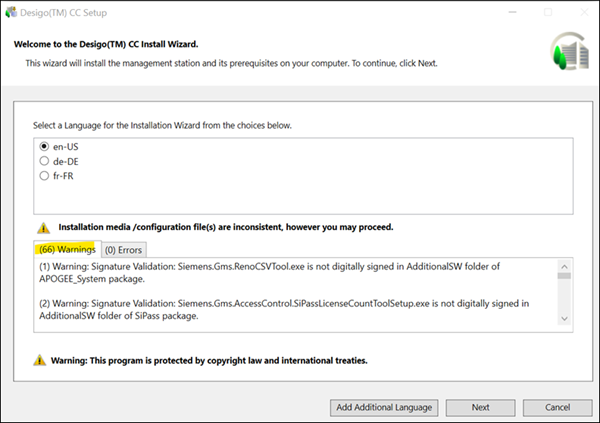Click Next to continue the installation
Viewport: 600px width, 423px height.
pyautogui.click(x=480, y=407)
